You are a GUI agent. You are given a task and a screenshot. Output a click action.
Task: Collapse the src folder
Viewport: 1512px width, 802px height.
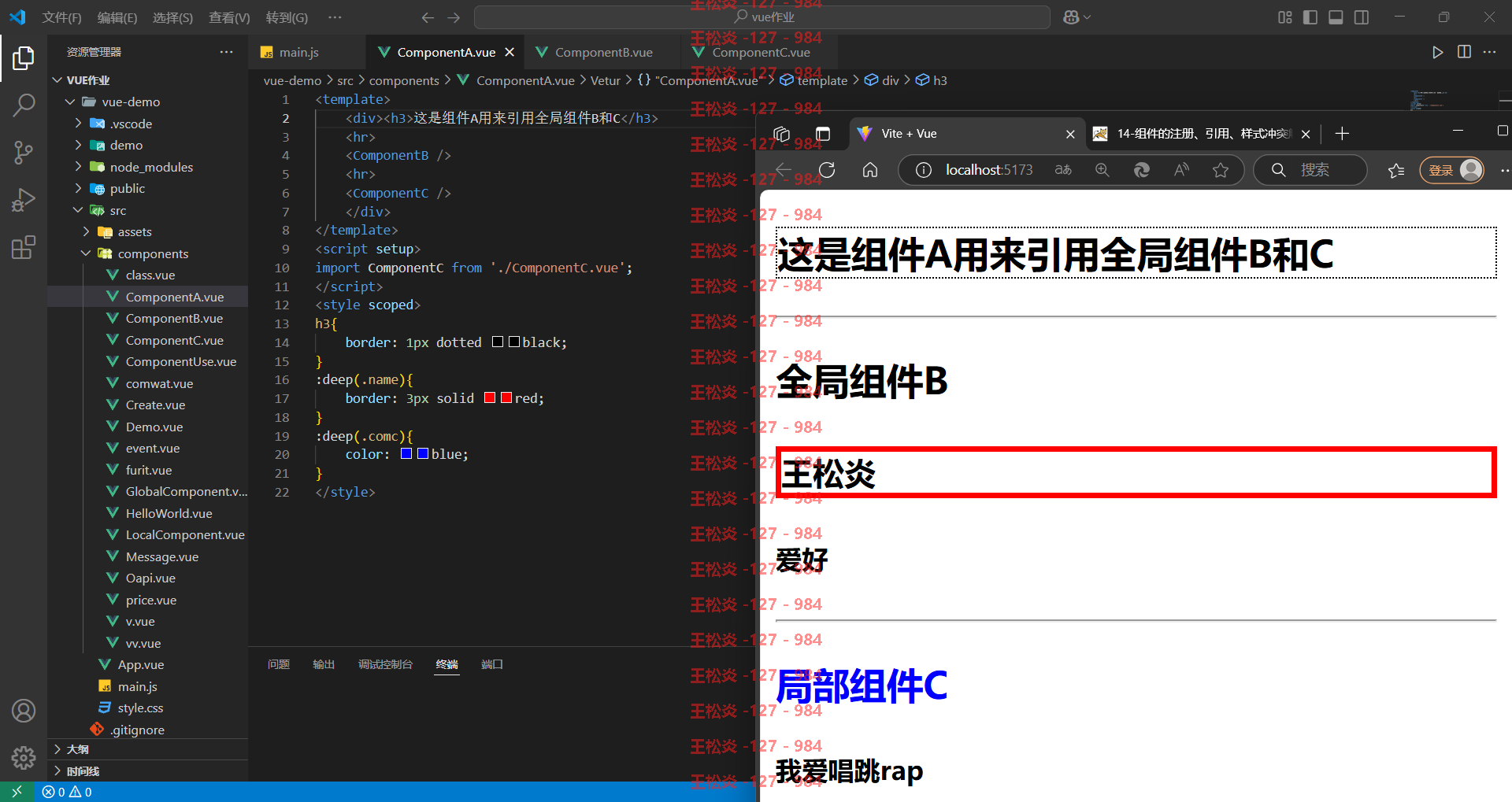point(78,210)
